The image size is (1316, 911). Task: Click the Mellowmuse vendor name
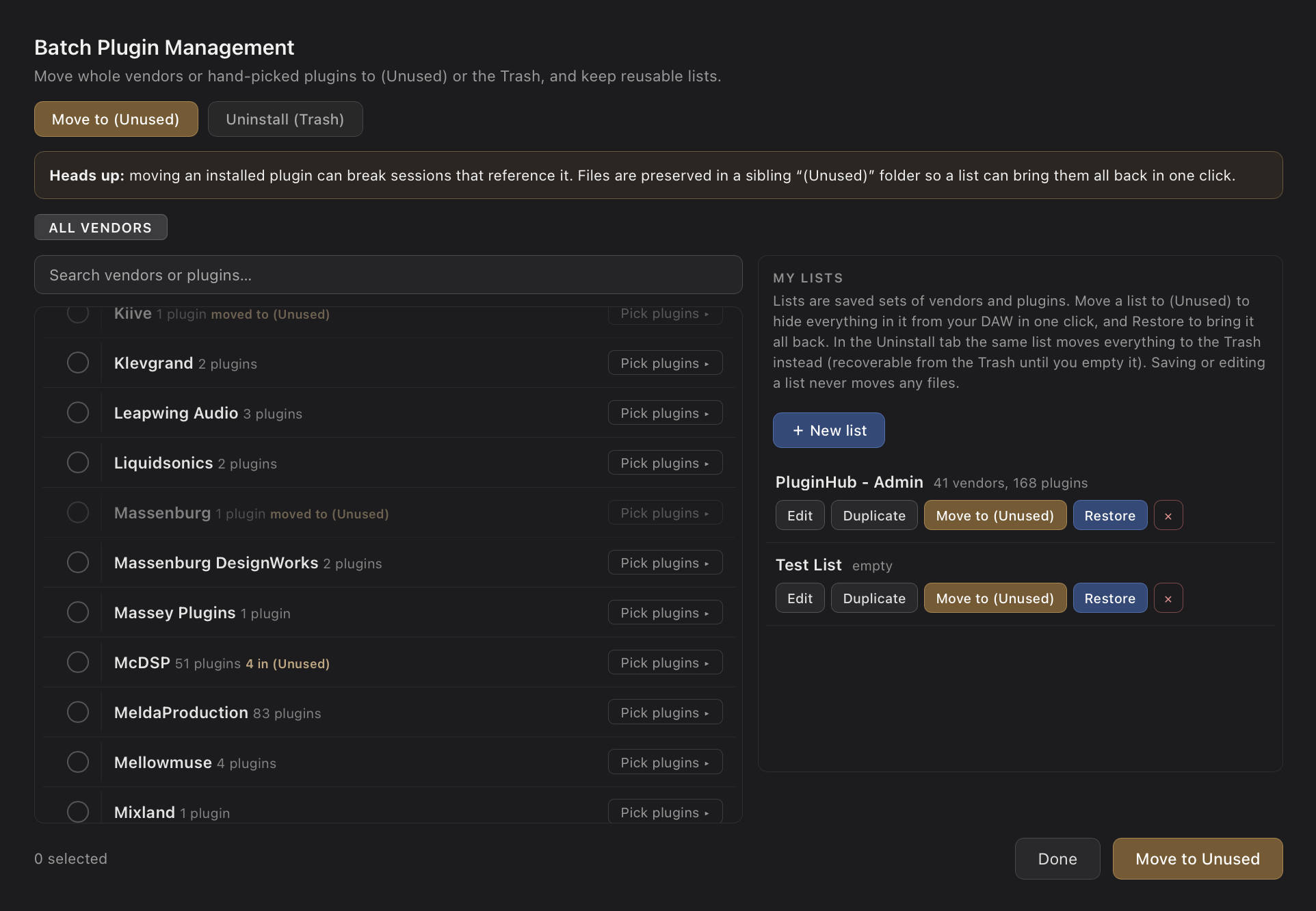[x=163, y=763]
